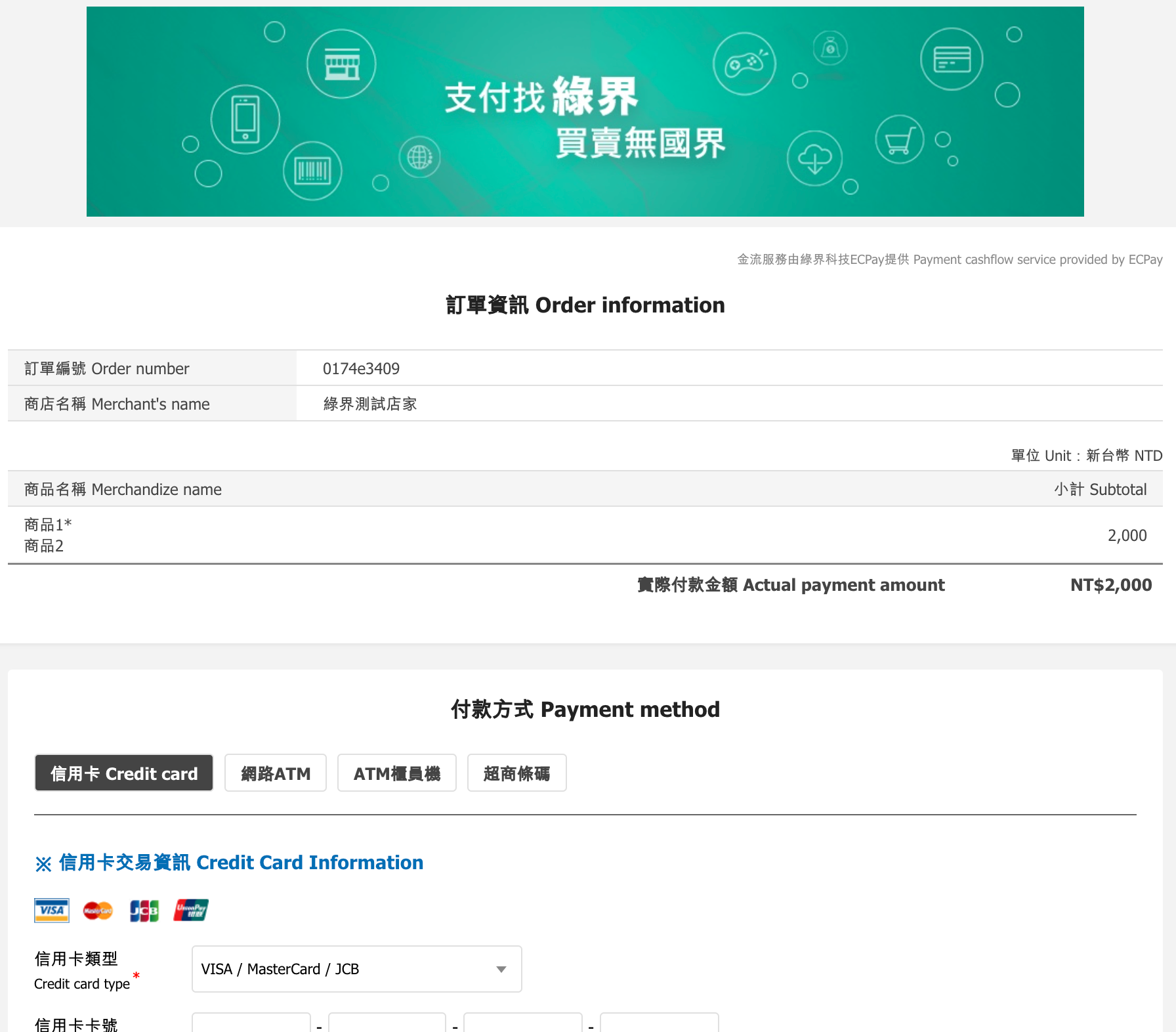
Task: Switch to the 超商條碼 payment tab
Action: [517, 773]
